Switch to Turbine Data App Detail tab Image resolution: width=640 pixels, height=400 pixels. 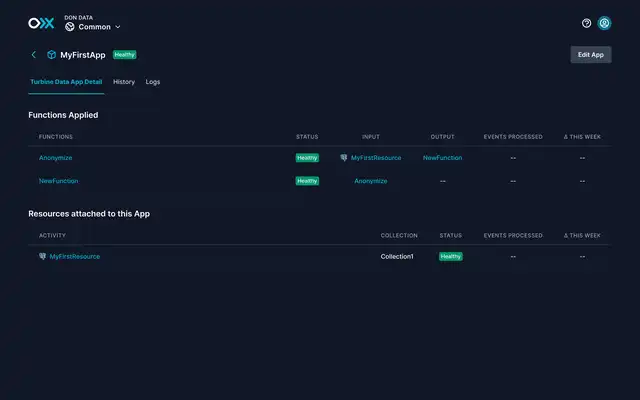(x=66, y=82)
